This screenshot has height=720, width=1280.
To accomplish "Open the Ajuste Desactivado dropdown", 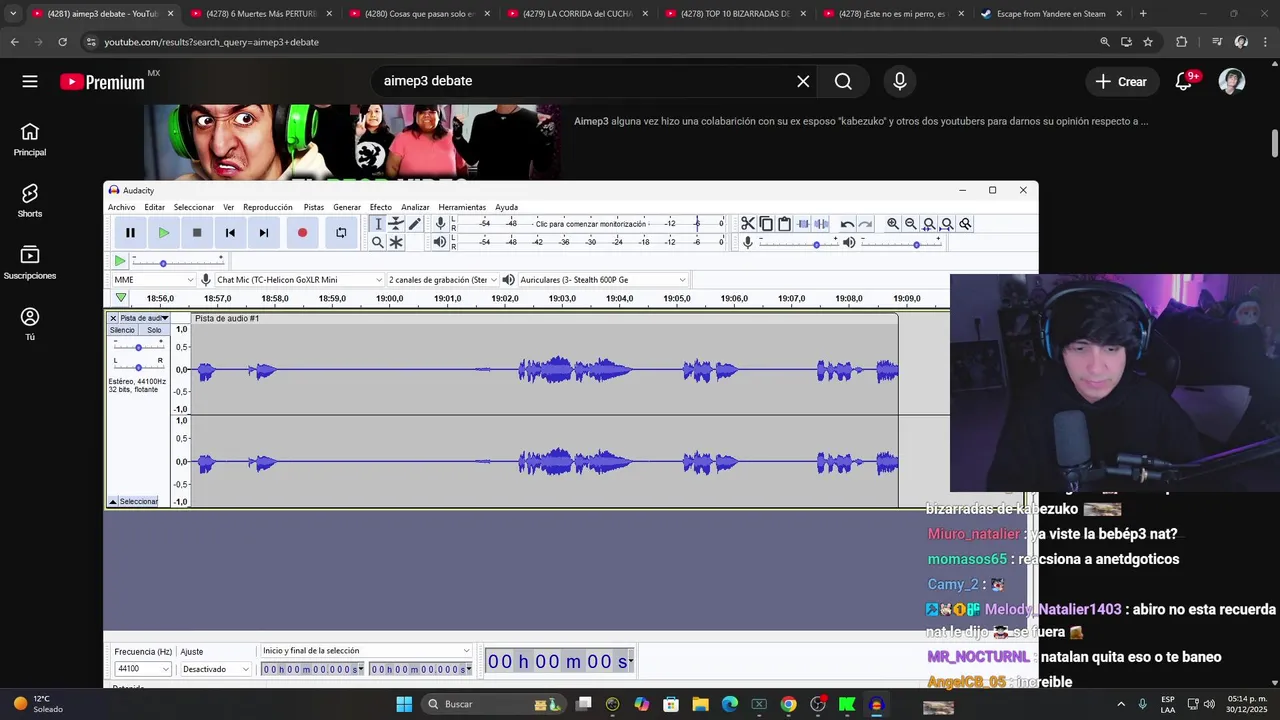I will (216, 669).
